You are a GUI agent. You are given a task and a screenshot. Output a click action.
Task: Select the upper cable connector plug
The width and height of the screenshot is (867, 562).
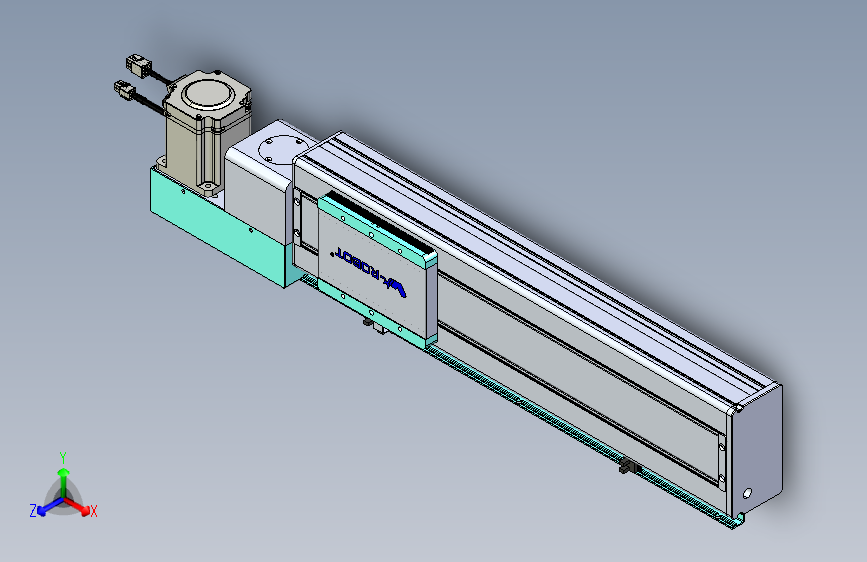pyautogui.click(x=138, y=65)
